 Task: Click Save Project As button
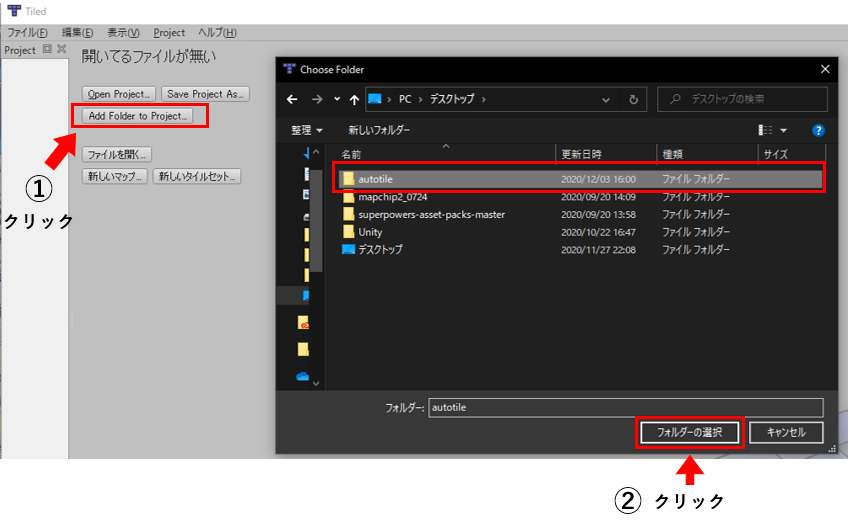click(x=205, y=94)
